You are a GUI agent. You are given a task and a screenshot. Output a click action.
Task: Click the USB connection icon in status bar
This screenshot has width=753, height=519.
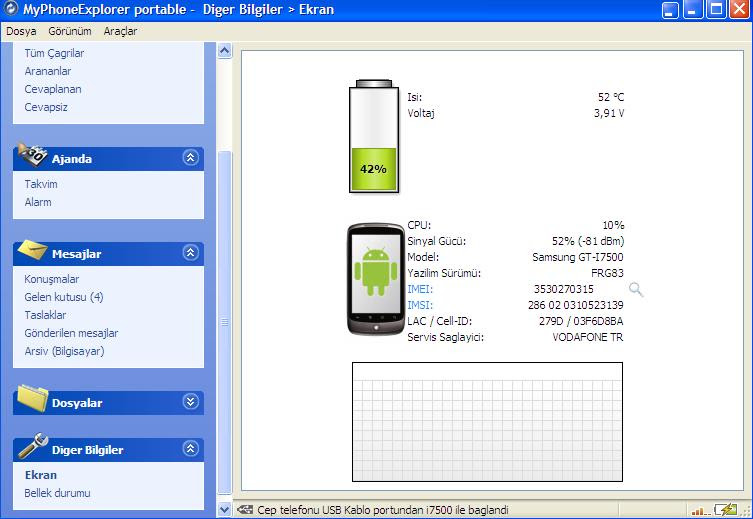(x=245, y=509)
